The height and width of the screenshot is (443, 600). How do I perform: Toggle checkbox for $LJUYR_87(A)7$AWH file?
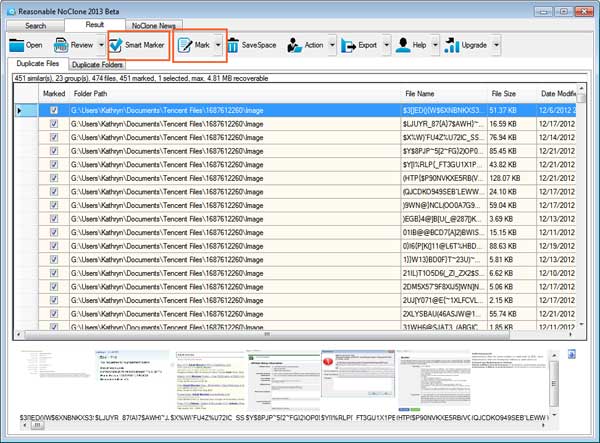pos(53,125)
